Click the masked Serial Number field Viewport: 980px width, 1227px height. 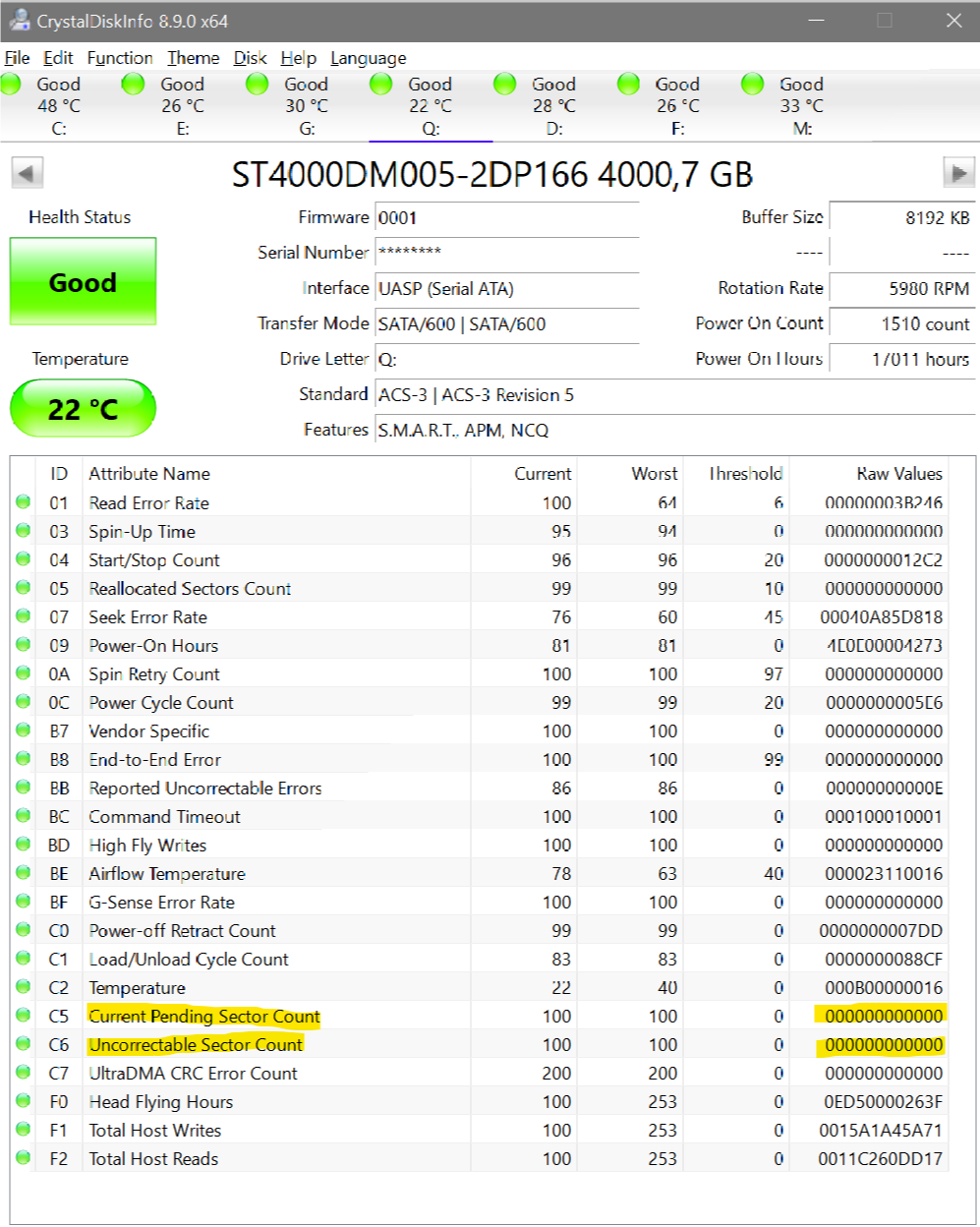coord(507,253)
